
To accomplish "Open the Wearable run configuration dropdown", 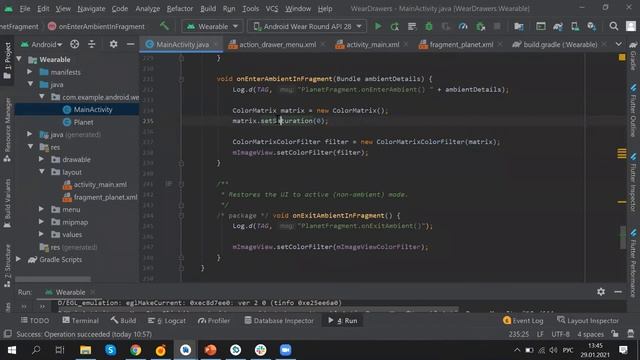I will 212,27.
